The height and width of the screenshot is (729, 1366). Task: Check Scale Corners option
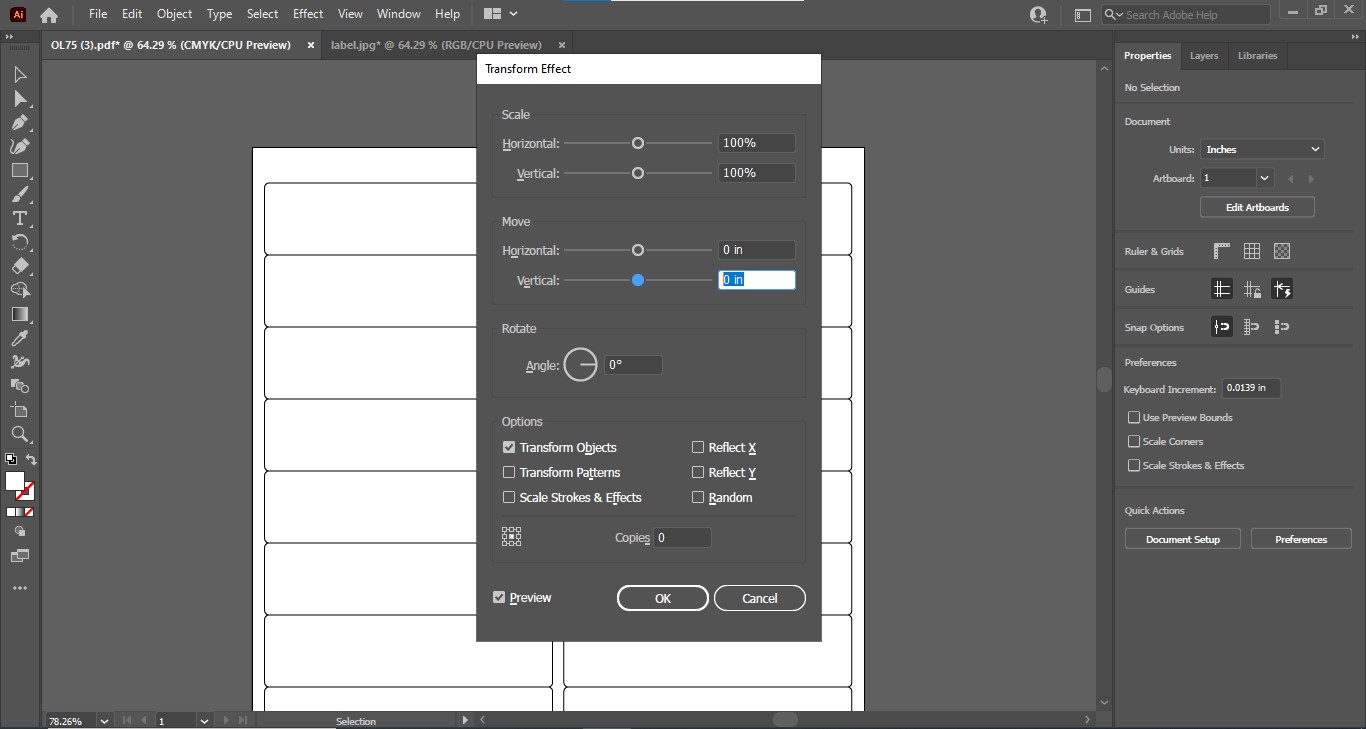click(1134, 441)
